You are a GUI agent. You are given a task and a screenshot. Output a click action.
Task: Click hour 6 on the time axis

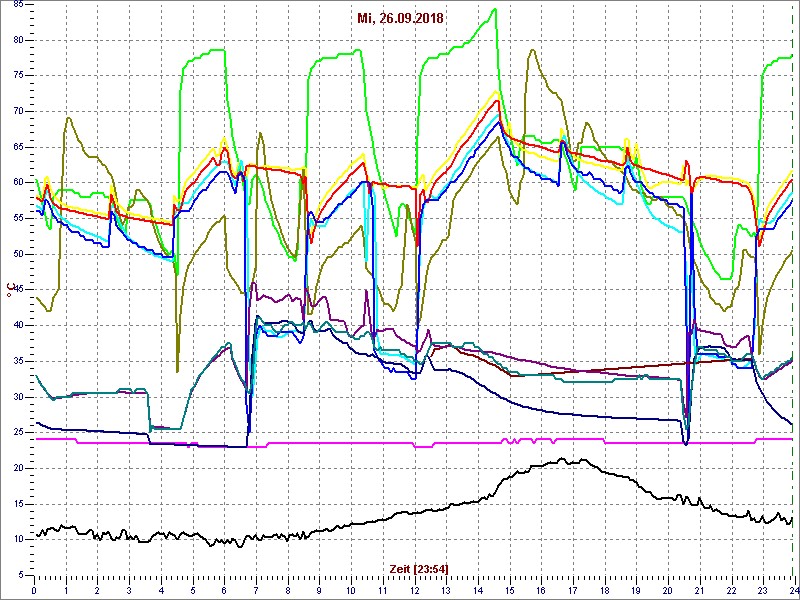(224, 590)
